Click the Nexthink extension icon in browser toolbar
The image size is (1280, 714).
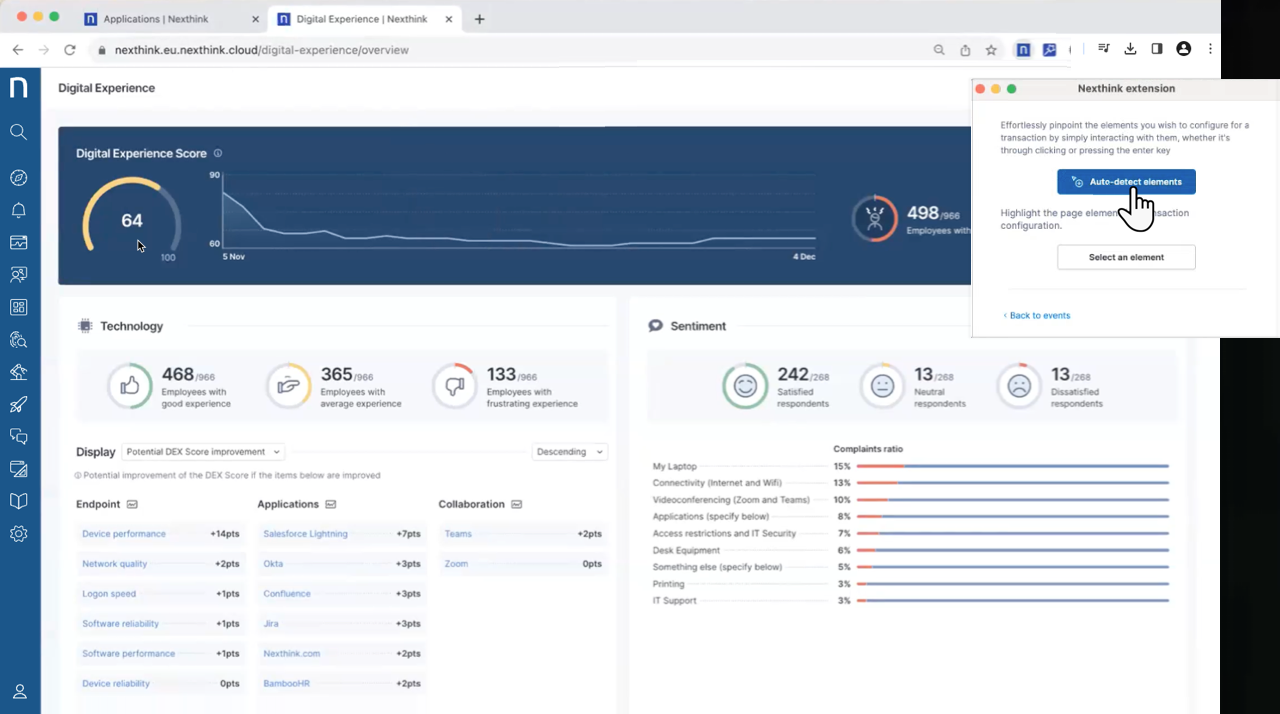click(x=1023, y=49)
